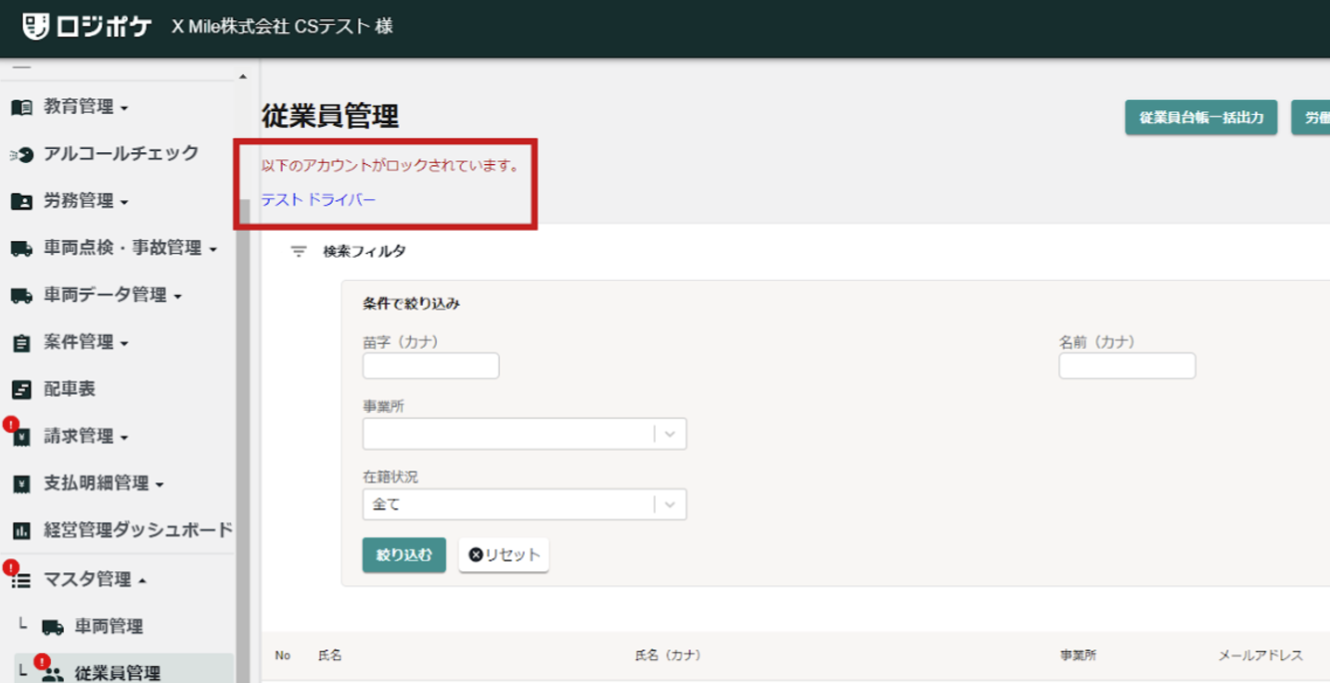Open 経営管理ダッシュボード chart icon
Image resolution: width=1330 pixels, height=683 pixels.
point(19,530)
